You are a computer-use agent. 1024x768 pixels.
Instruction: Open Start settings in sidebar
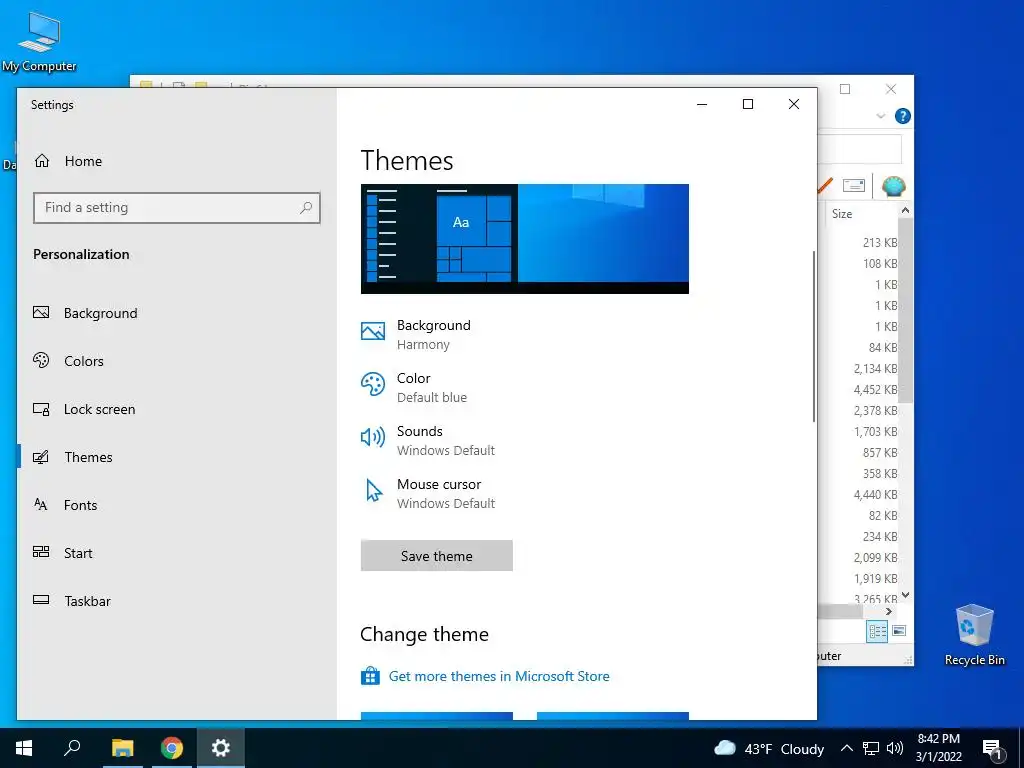[63, 552]
